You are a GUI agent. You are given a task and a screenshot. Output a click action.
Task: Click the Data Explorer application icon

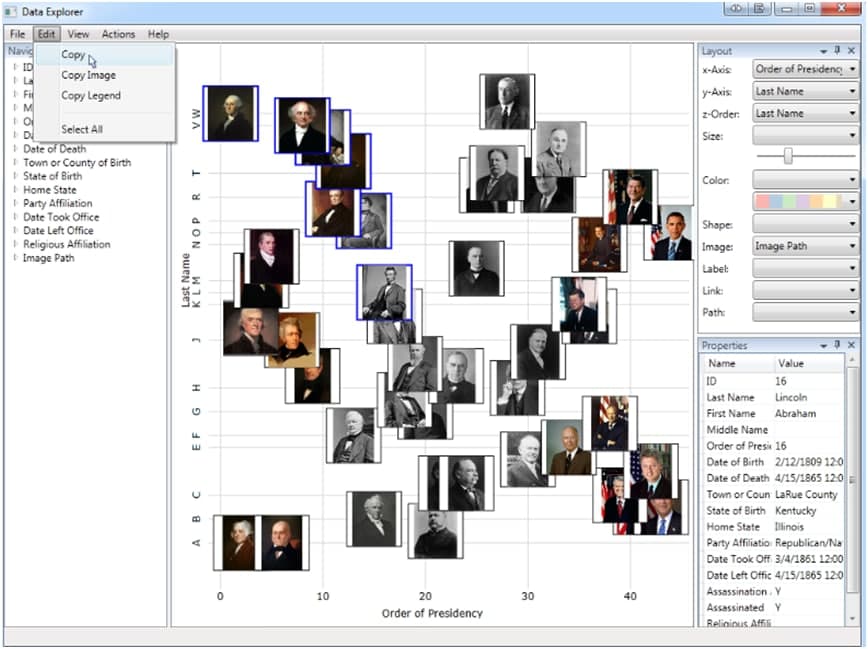(x=10, y=11)
